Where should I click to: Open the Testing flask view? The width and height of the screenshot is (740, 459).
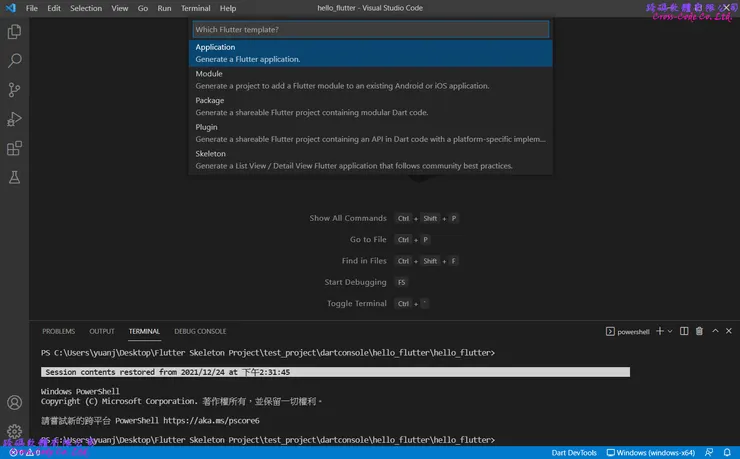[x=14, y=177]
